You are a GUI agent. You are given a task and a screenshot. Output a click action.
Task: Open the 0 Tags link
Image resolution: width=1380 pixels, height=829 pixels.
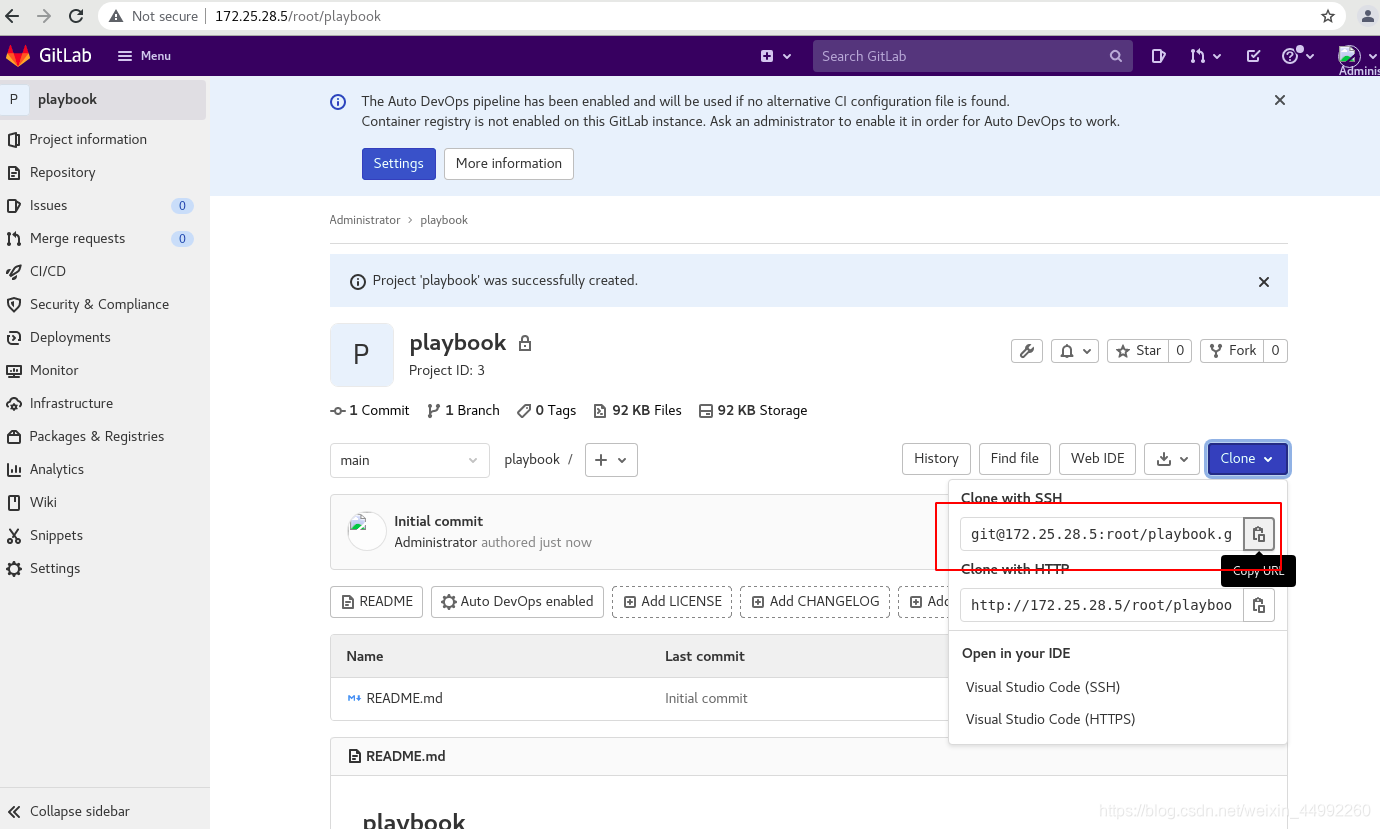pyautogui.click(x=546, y=410)
